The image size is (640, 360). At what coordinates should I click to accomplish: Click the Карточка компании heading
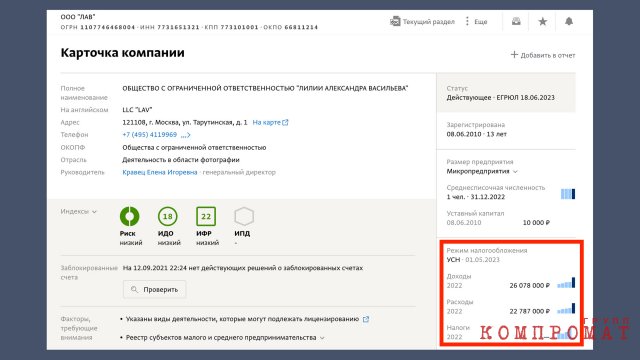click(x=122, y=53)
